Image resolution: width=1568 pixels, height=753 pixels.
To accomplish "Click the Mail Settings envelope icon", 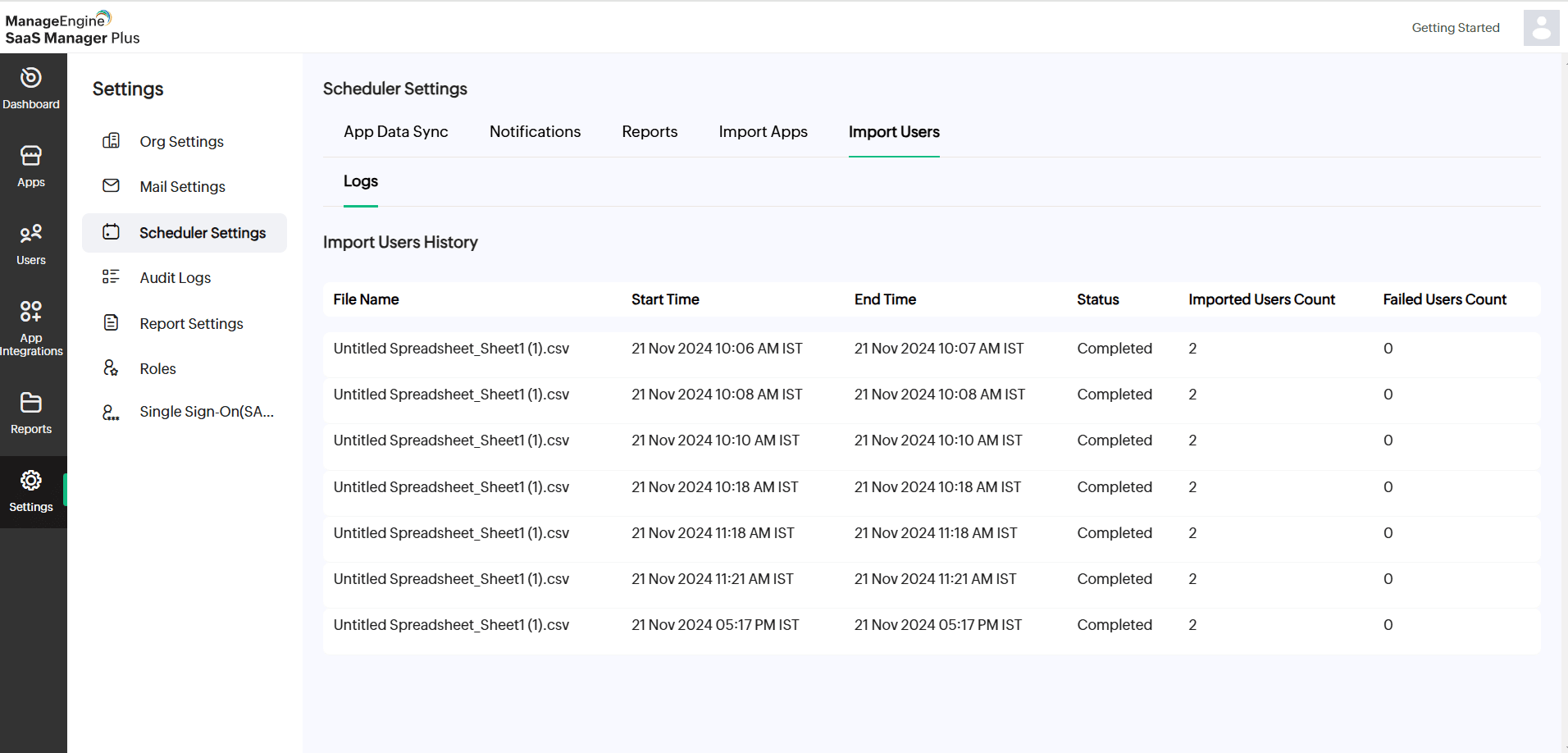I will pos(111,186).
